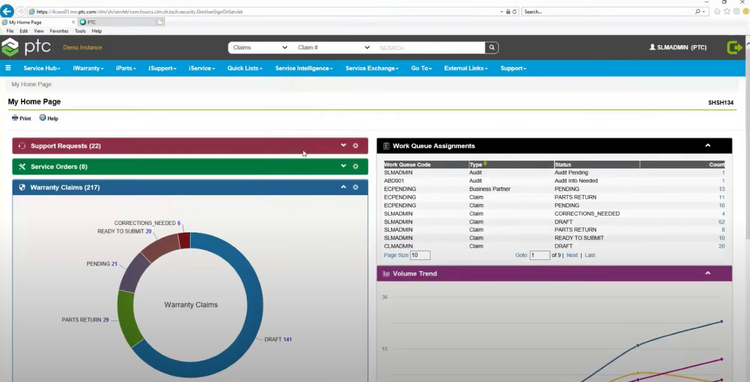Click the Service Orders tools icon
The image size is (750, 382).
click(x=22, y=166)
